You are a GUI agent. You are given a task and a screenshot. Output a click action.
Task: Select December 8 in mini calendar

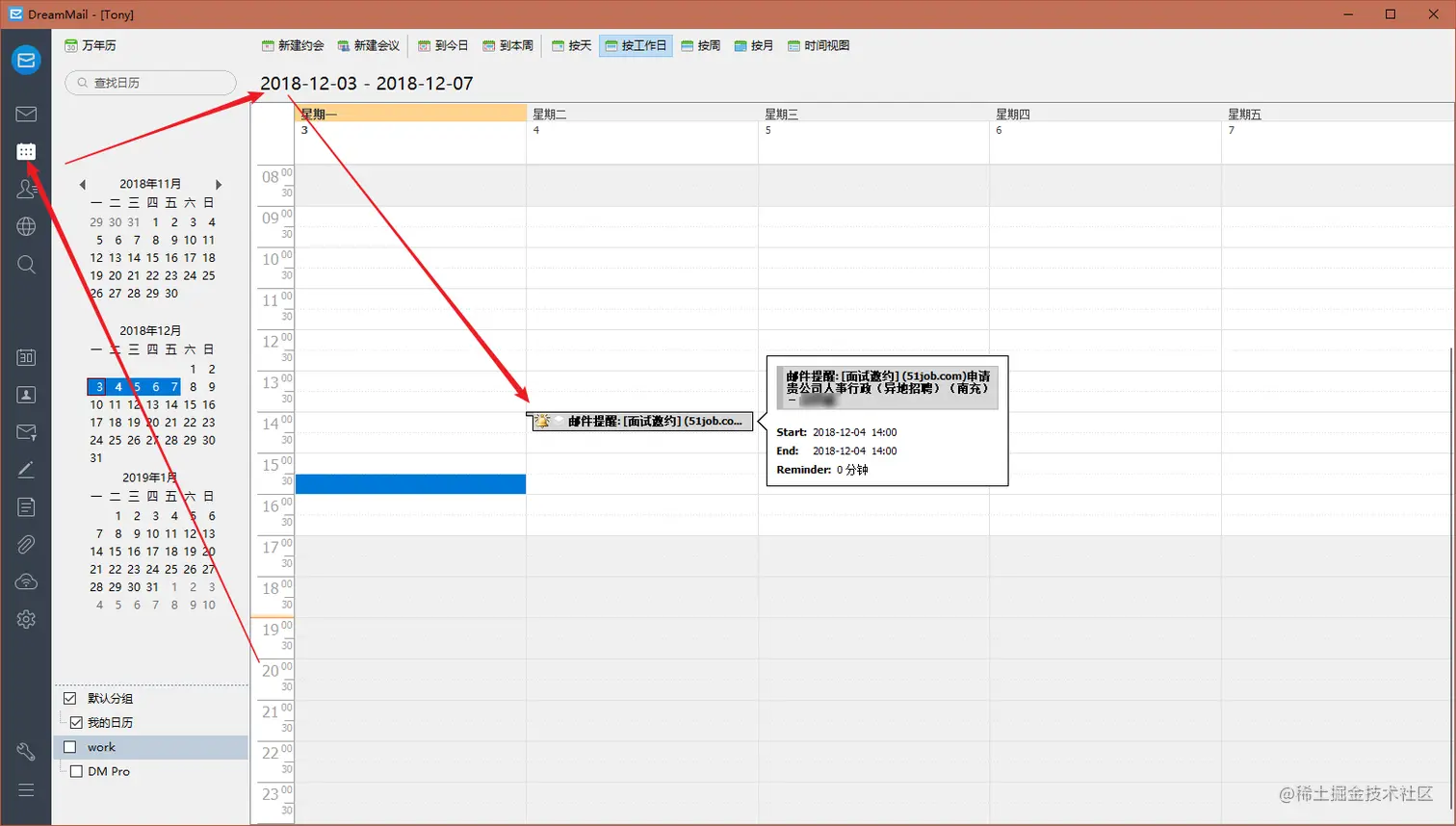[193, 387]
